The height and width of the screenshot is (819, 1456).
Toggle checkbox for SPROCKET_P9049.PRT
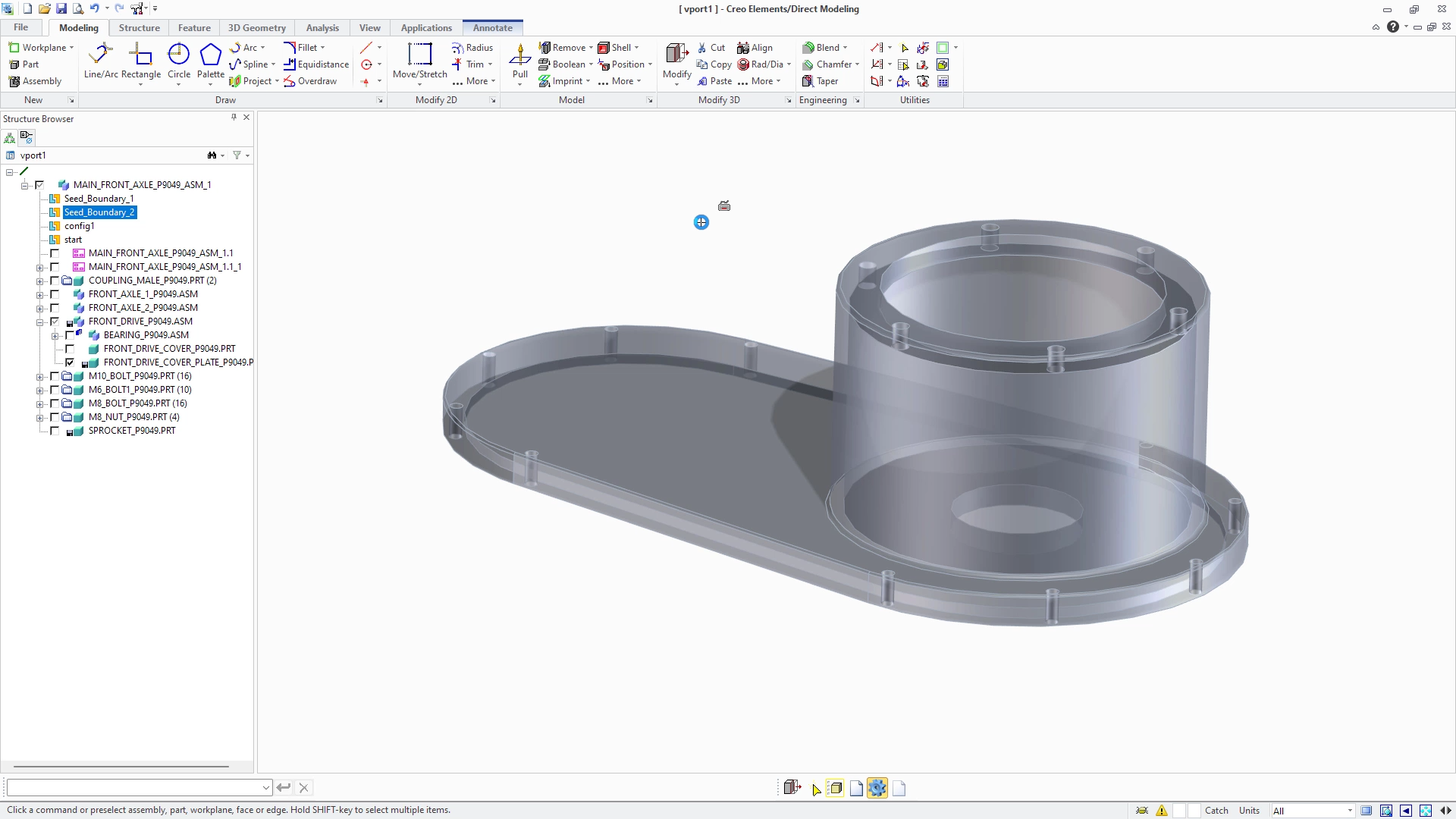point(55,431)
